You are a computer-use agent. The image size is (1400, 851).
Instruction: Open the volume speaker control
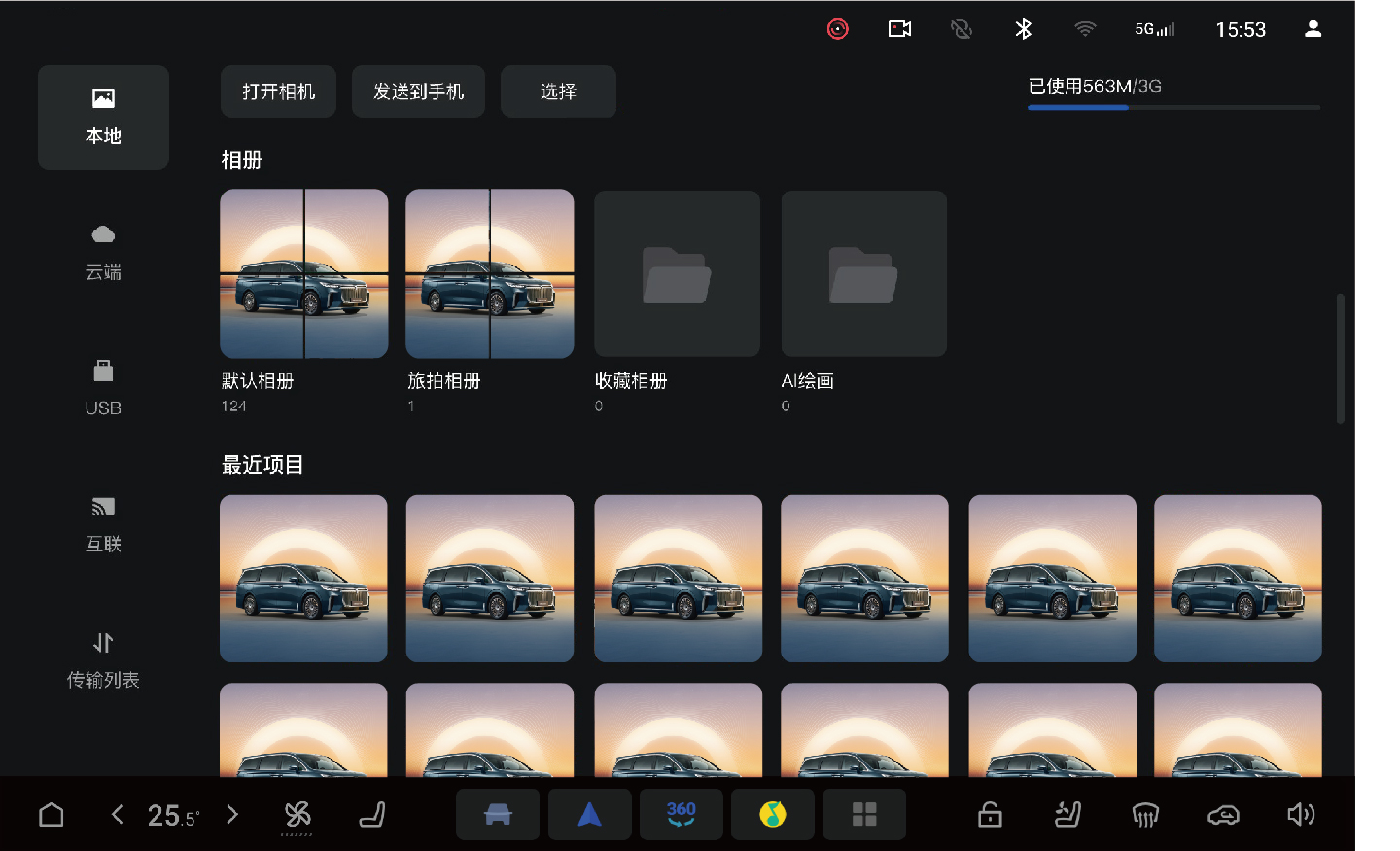[1301, 815]
